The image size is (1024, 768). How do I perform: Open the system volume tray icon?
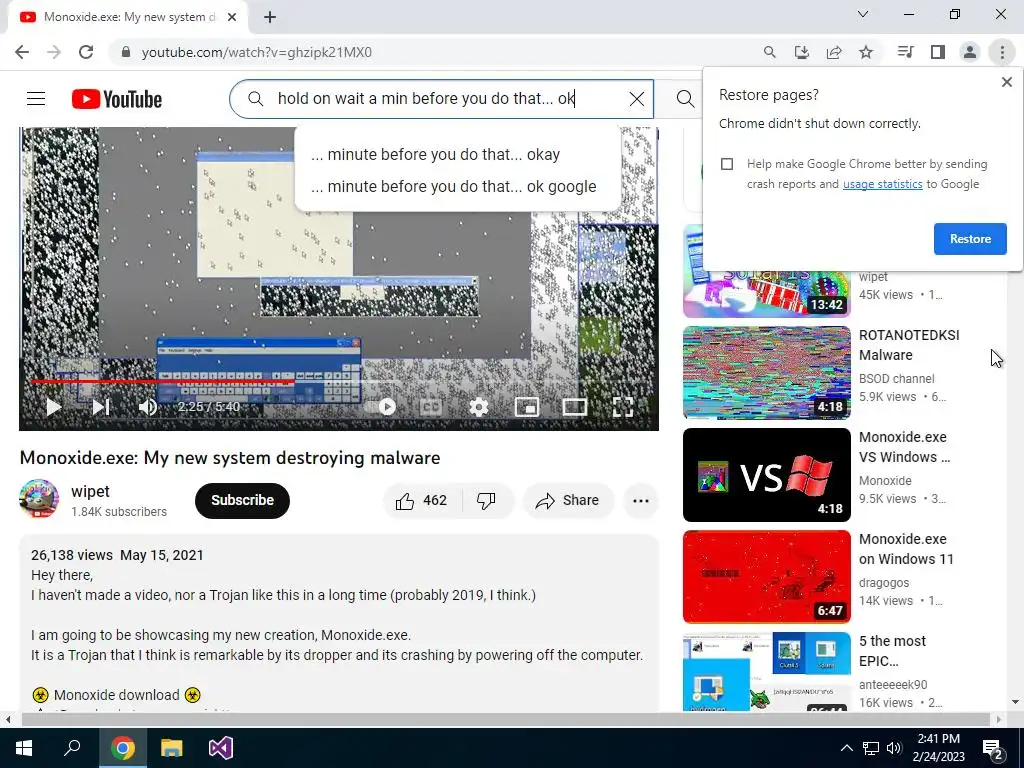click(x=894, y=748)
